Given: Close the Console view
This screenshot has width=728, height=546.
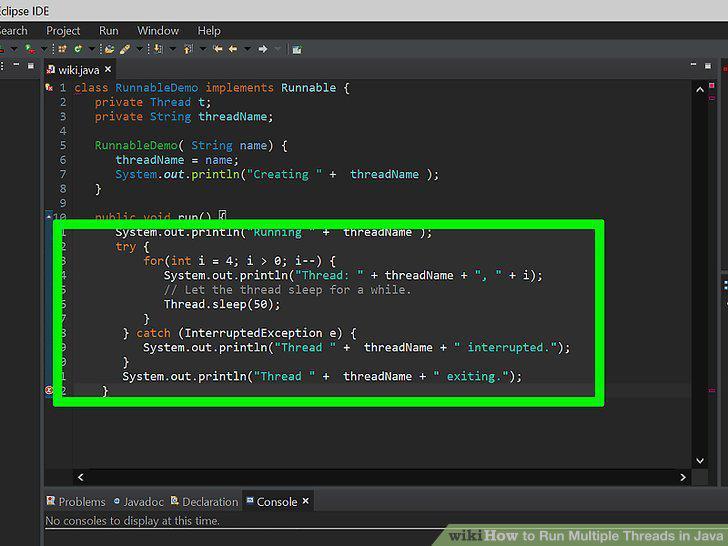Looking at the screenshot, I should pyautogui.click(x=306, y=501).
